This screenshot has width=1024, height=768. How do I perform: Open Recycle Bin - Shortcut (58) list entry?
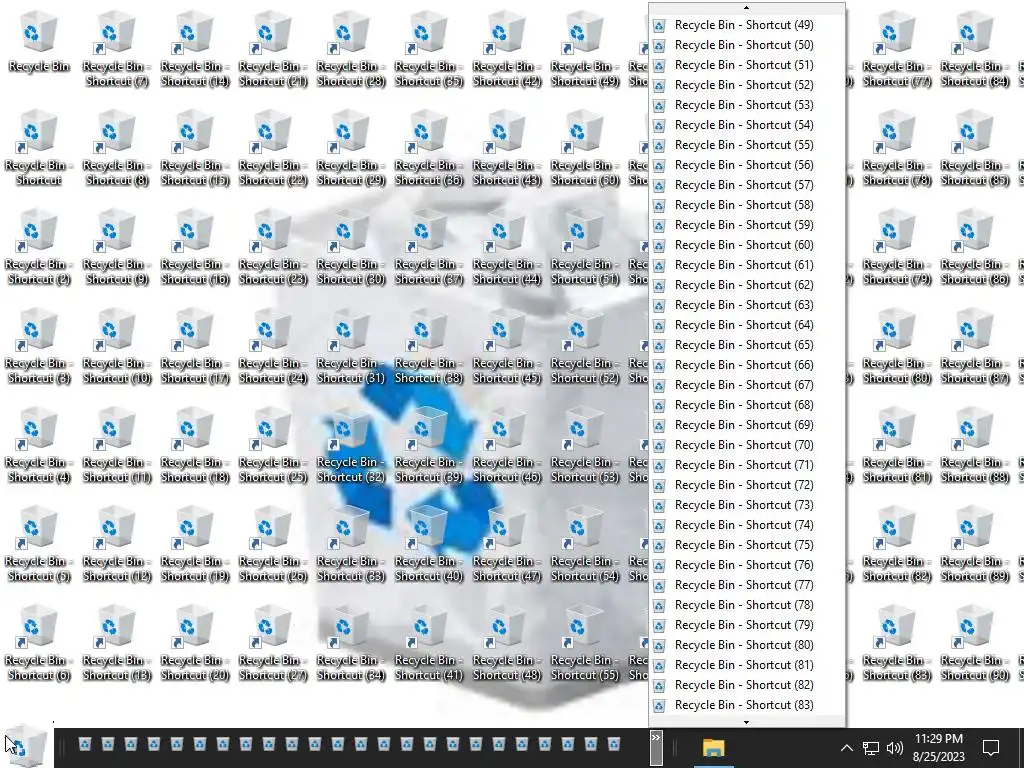coord(746,205)
